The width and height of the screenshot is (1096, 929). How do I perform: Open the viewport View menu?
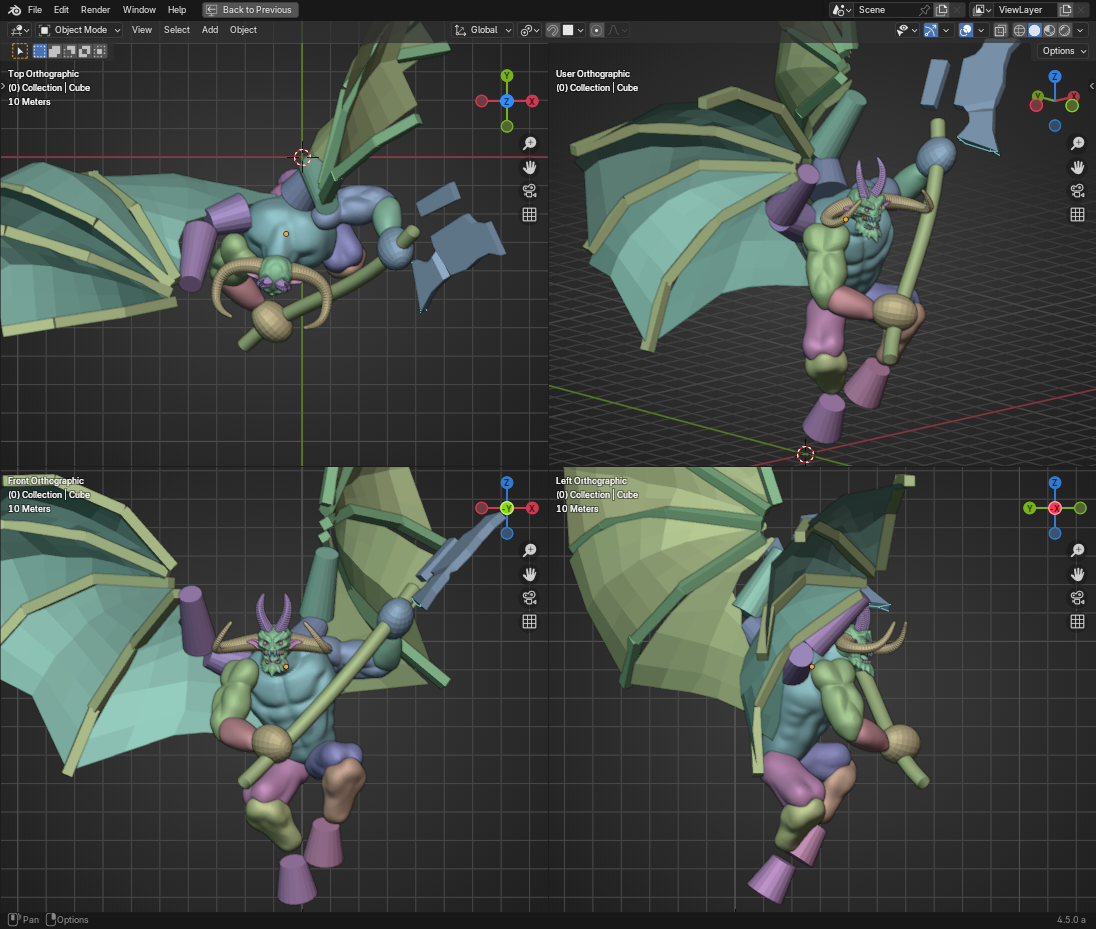(x=142, y=30)
